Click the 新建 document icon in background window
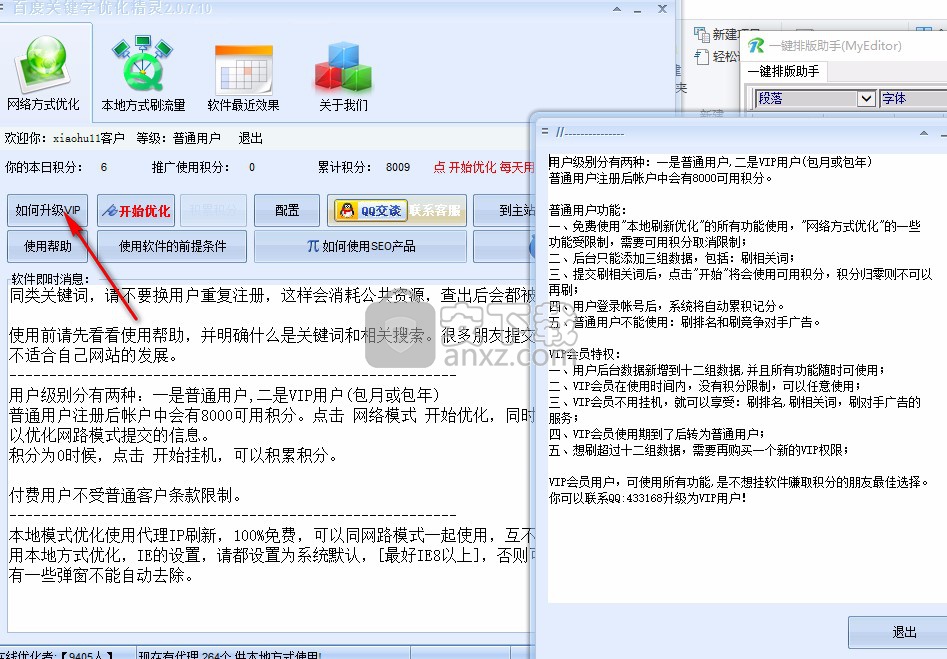947x659 pixels. pyautogui.click(x=701, y=34)
